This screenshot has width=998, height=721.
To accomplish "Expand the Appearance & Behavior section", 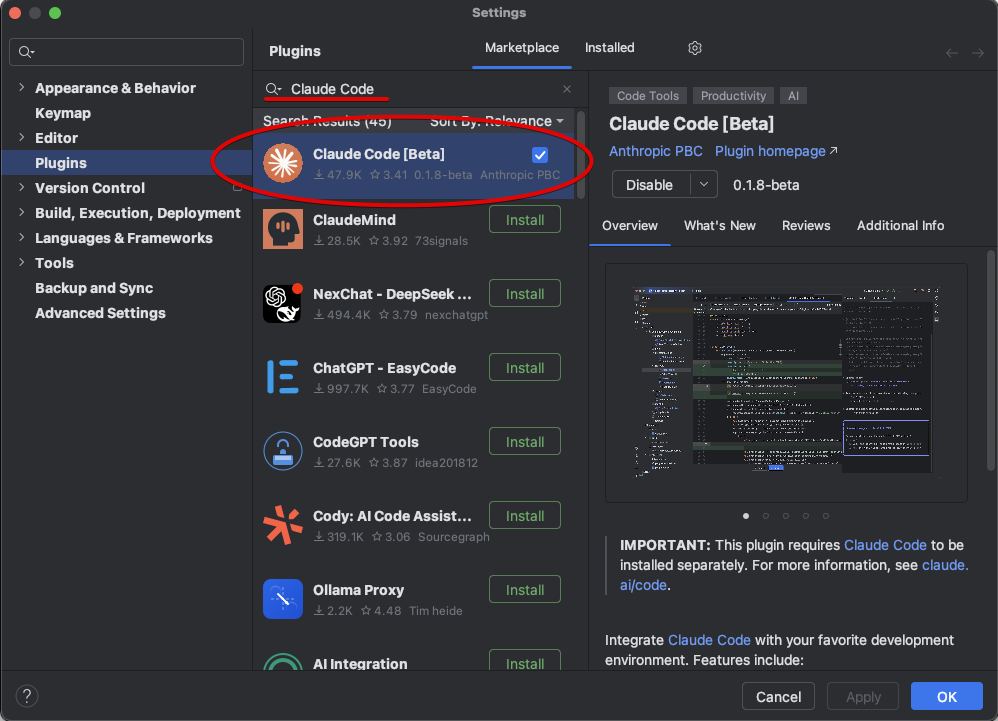I will pos(22,88).
